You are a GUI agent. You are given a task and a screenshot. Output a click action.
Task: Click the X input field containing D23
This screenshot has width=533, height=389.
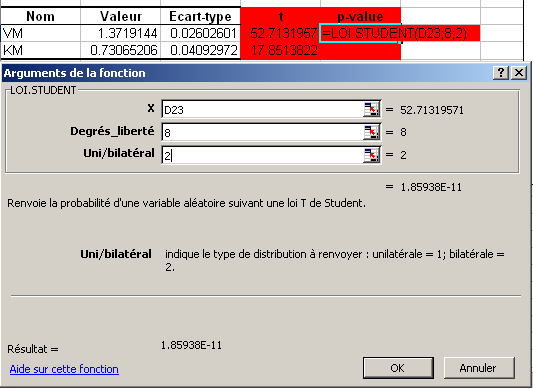coord(262,109)
